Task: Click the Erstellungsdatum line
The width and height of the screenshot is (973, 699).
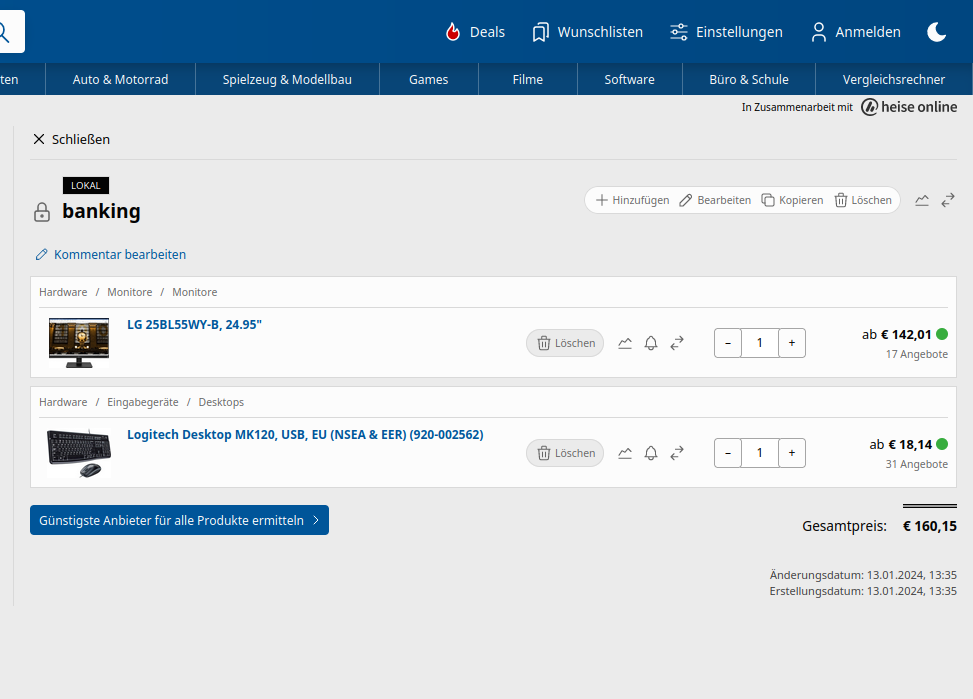Action: 863,591
